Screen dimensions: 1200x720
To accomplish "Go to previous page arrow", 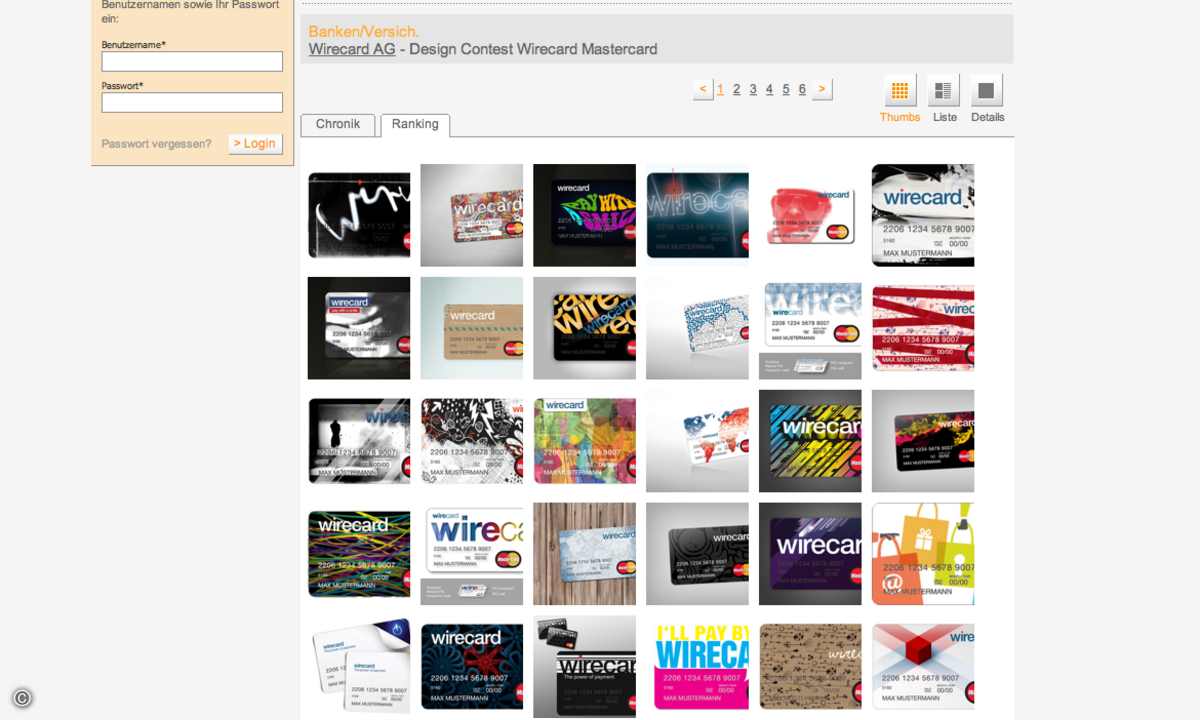I will point(703,89).
